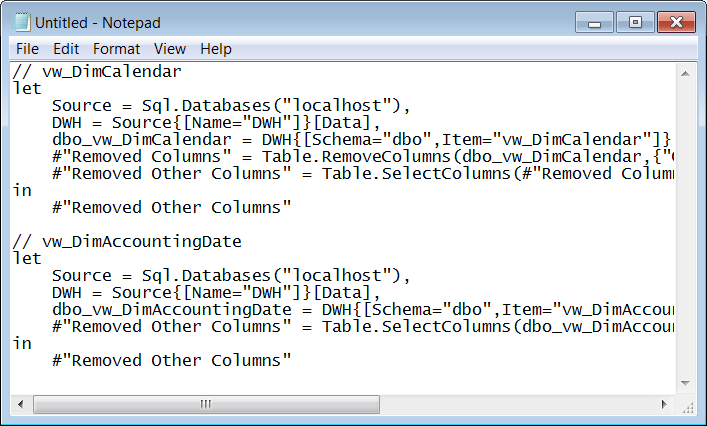Viewport: 707px width, 426px height.
Task: Open the View menu
Action: pos(170,49)
